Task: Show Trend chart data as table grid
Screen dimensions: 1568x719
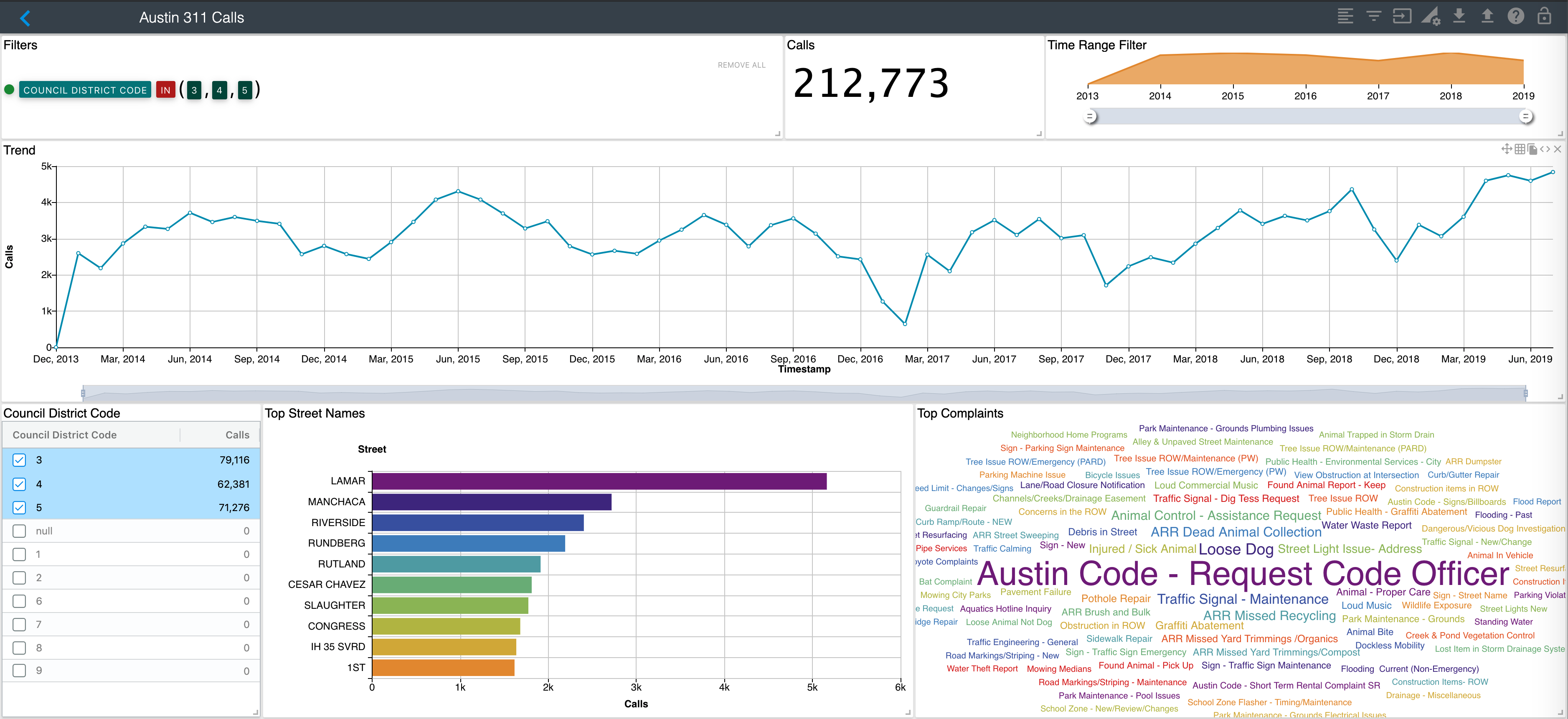Action: point(1520,149)
